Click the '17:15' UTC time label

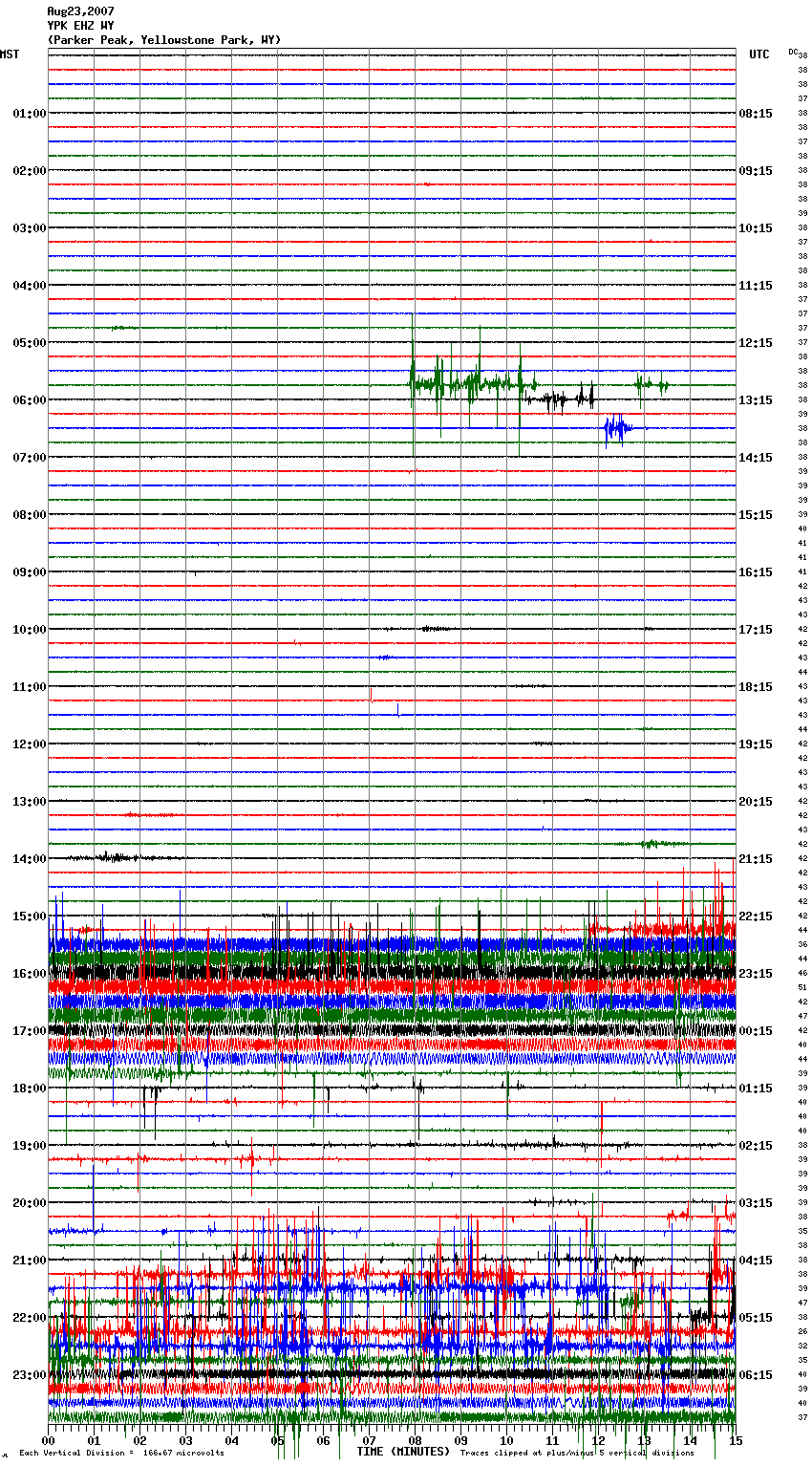pos(756,630)
